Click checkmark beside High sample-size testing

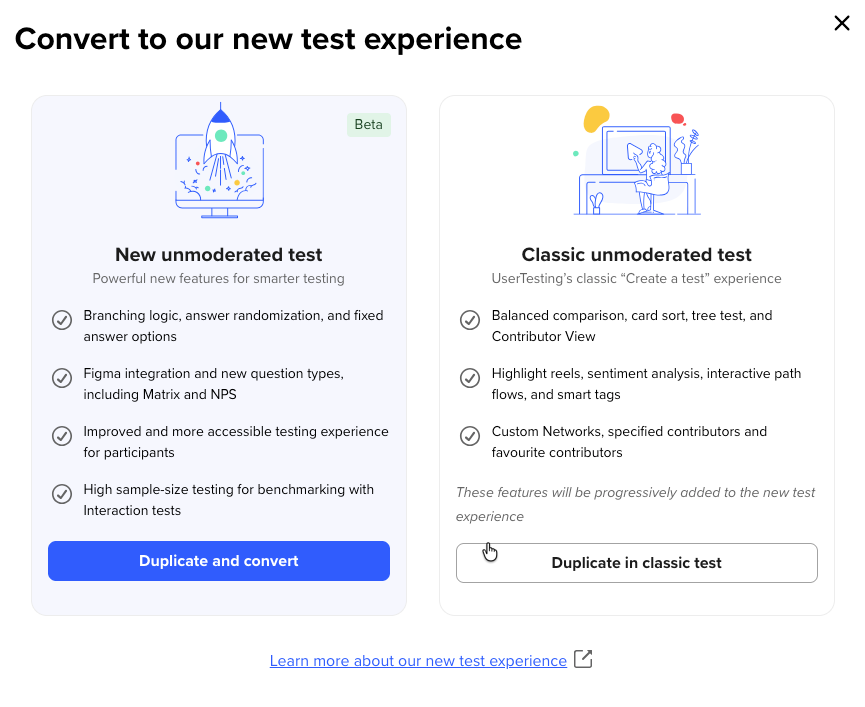[62, 494]
